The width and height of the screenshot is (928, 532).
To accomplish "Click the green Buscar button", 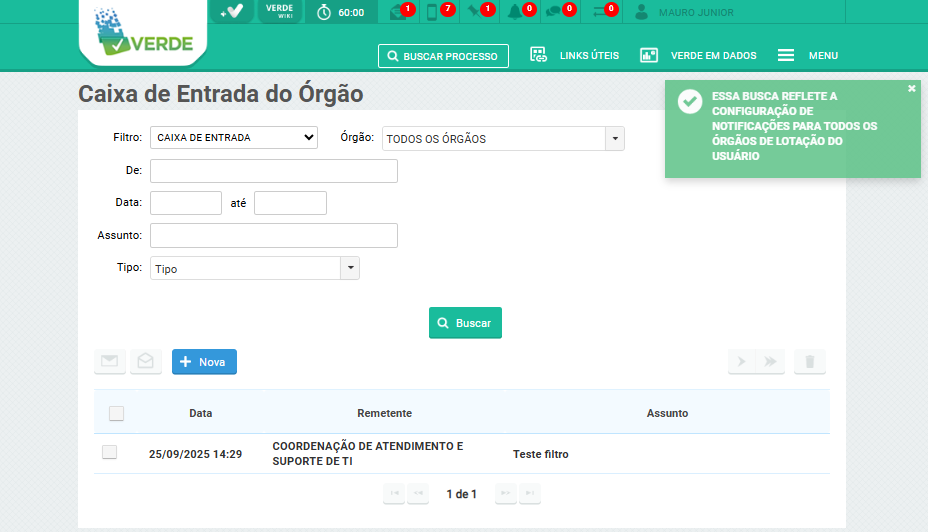I will coord(465,323).
